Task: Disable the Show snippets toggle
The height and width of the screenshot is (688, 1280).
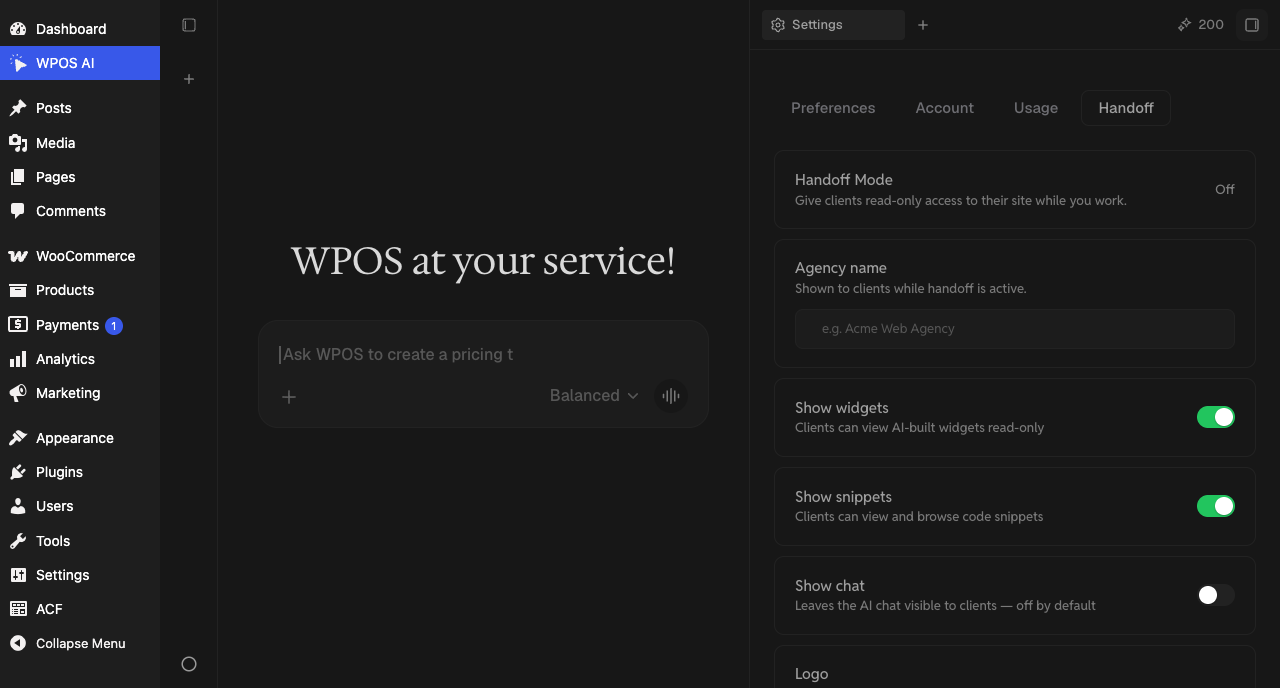Action: coord(1216,506)
